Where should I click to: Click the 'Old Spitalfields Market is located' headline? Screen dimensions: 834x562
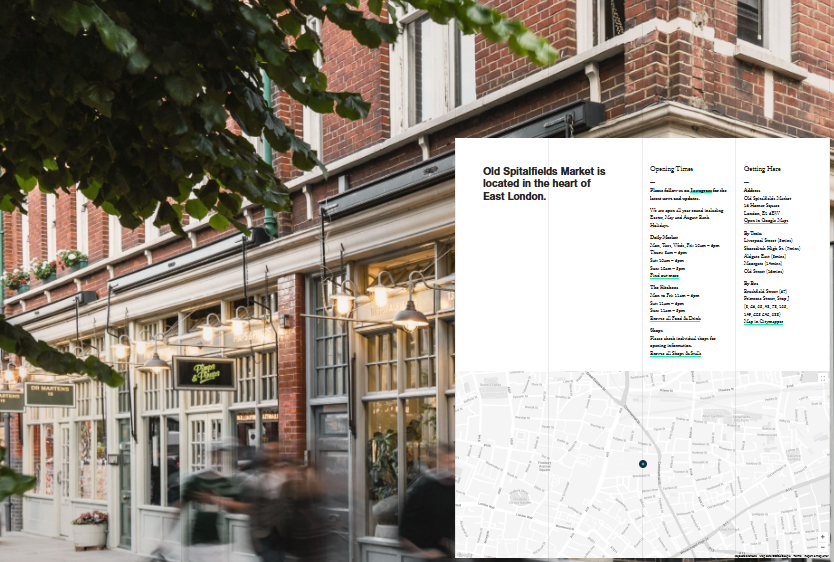(x=543, y=184)
